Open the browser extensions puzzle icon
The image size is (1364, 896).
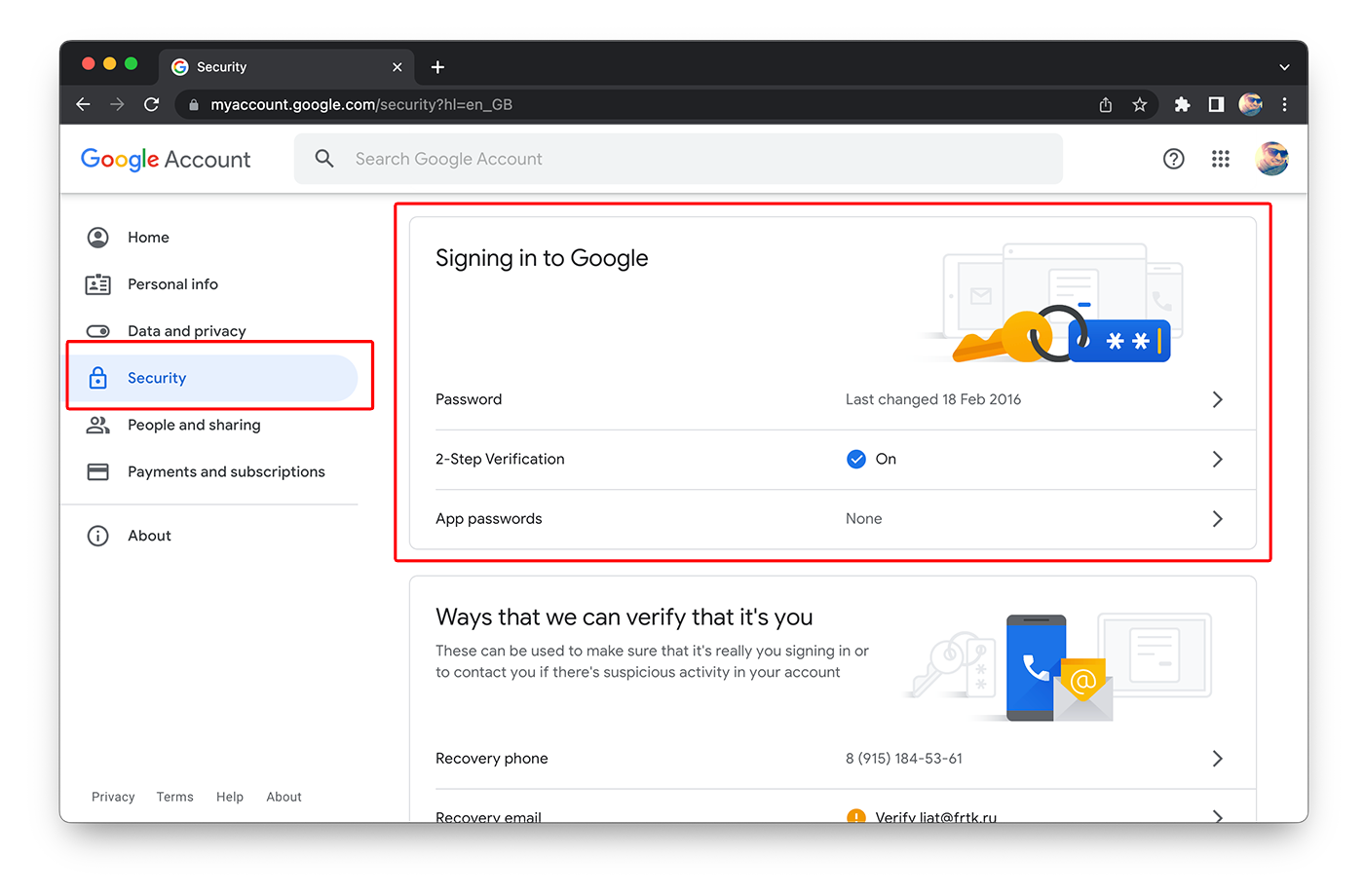[x=1182, y=104]
